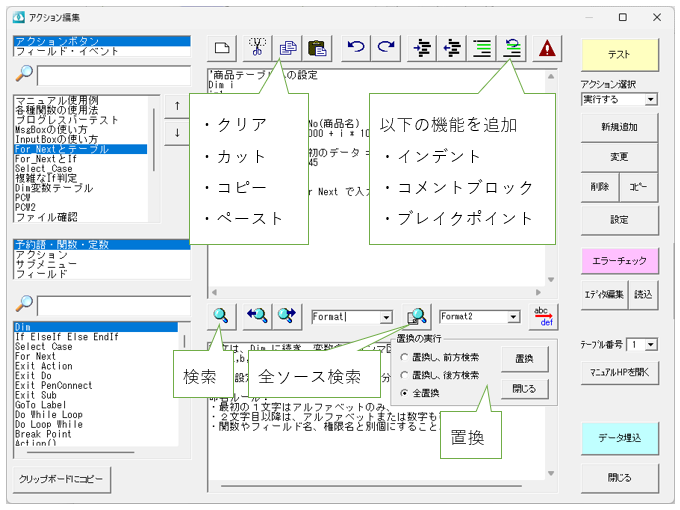This screenshot has width=680, height=510.
Task: Click the pink エラーチェック button
Action: coord(619,260)
